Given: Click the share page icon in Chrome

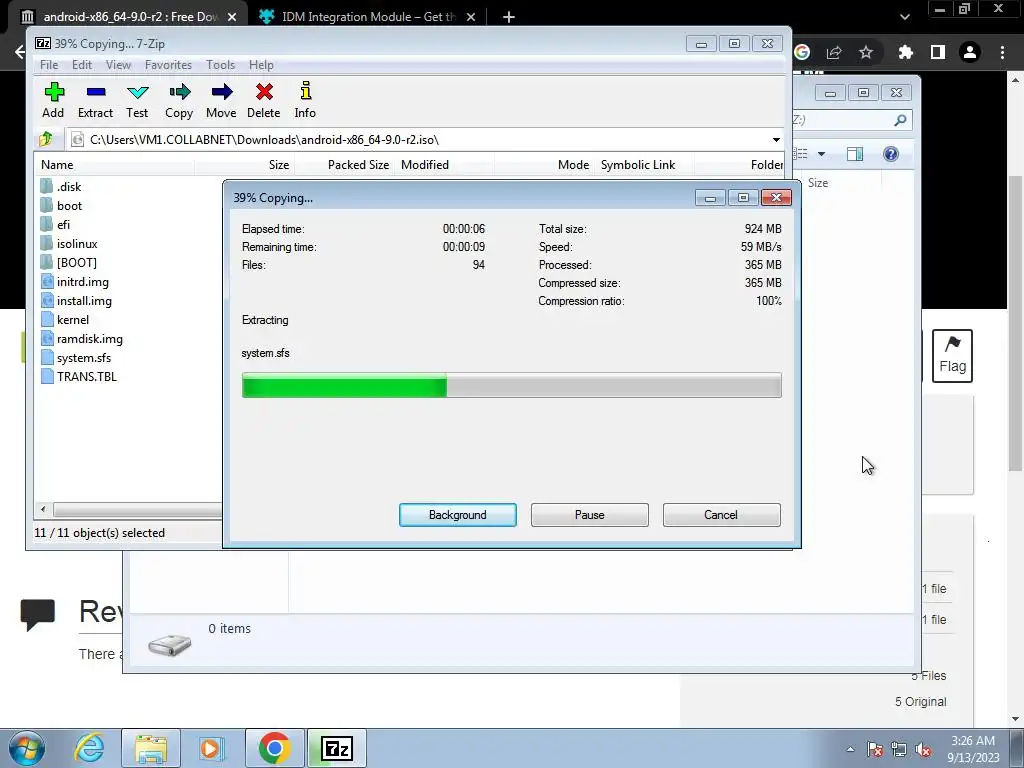Looking at the screenshot, I should pos(834,52).
